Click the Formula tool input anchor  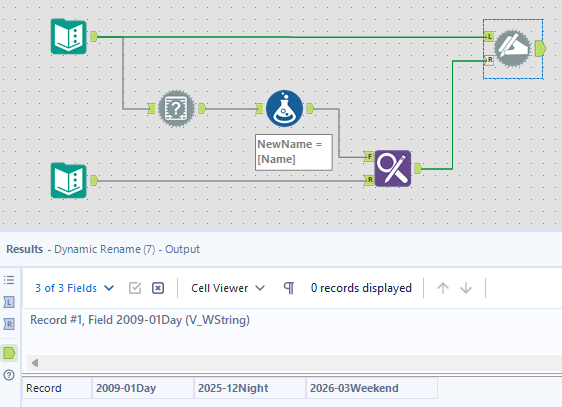(x=259, y=109)
